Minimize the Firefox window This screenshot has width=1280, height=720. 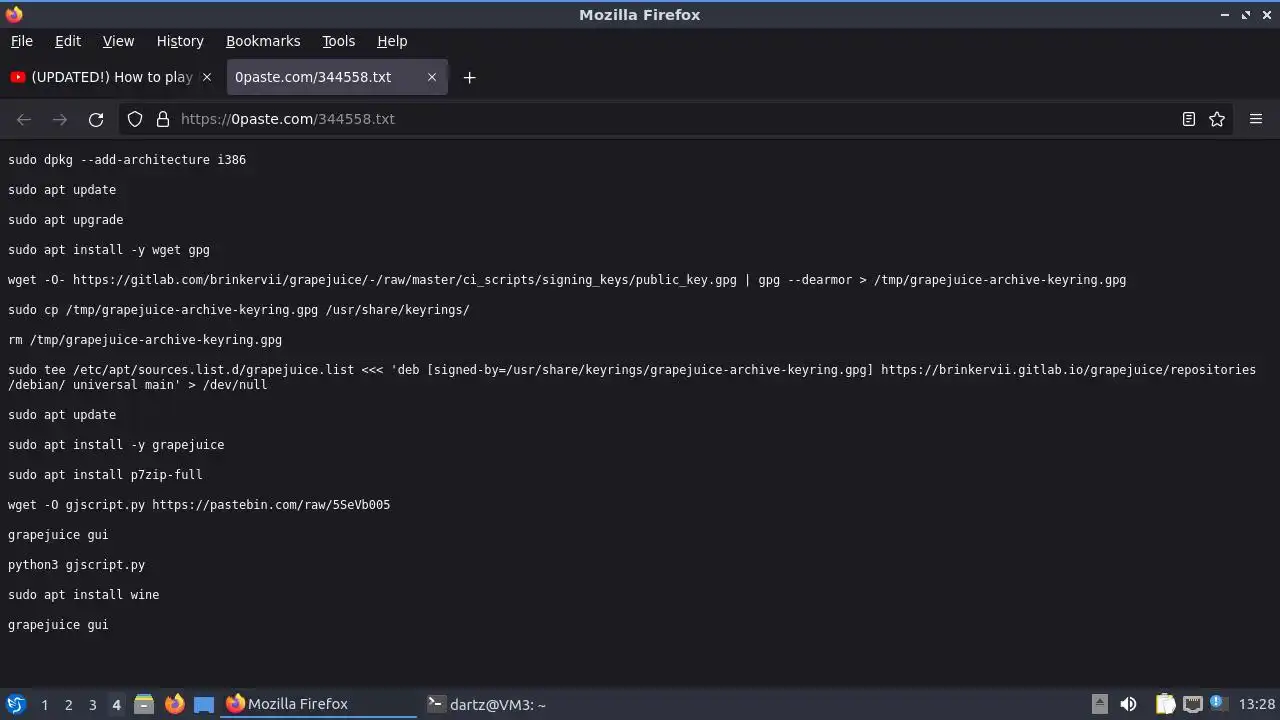coord(1225,15)
